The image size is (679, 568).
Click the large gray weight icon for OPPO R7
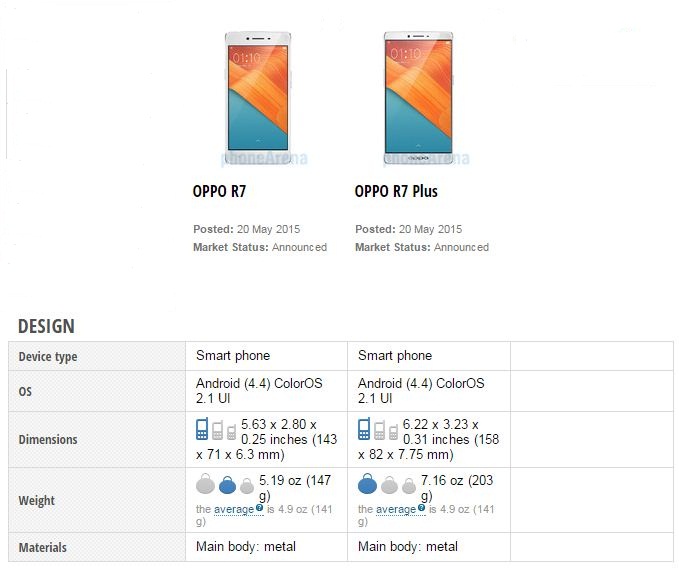[x=205, y=484]
